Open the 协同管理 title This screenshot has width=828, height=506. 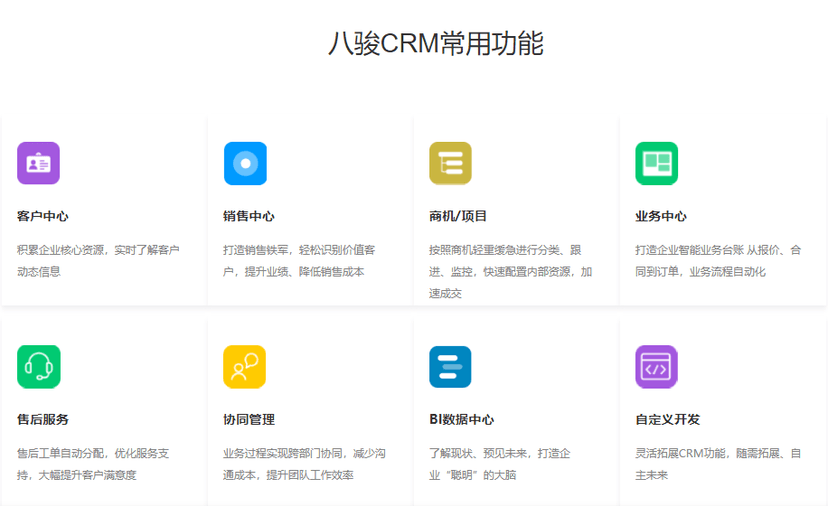pos(249,419)
